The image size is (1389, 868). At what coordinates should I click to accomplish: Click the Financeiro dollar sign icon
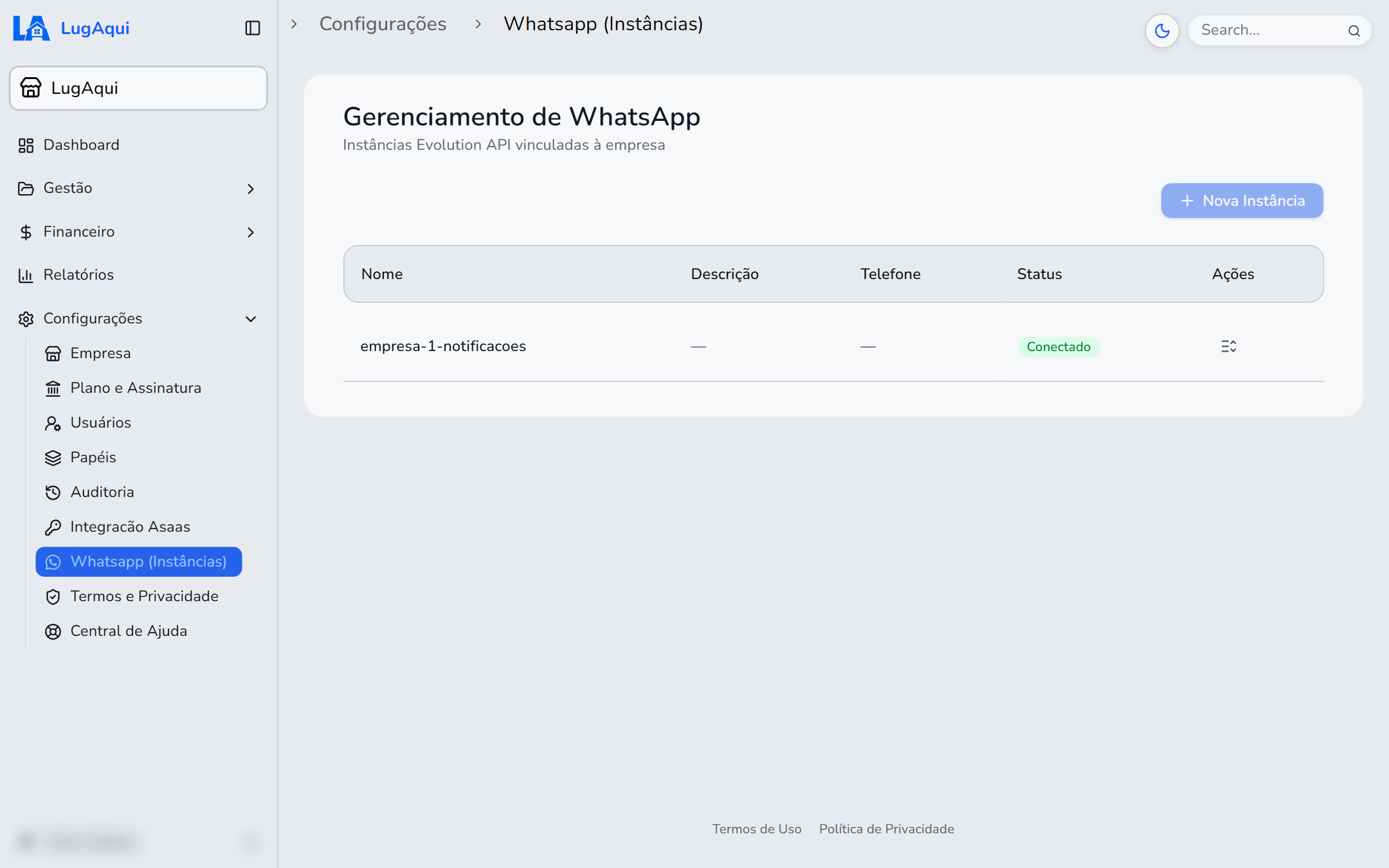pos(26,232)
